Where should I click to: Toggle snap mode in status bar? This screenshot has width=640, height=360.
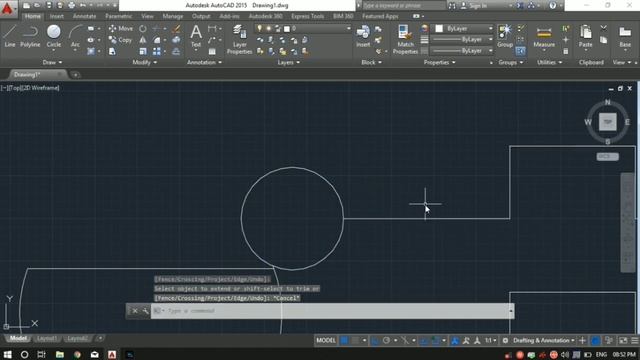point(356,340)
